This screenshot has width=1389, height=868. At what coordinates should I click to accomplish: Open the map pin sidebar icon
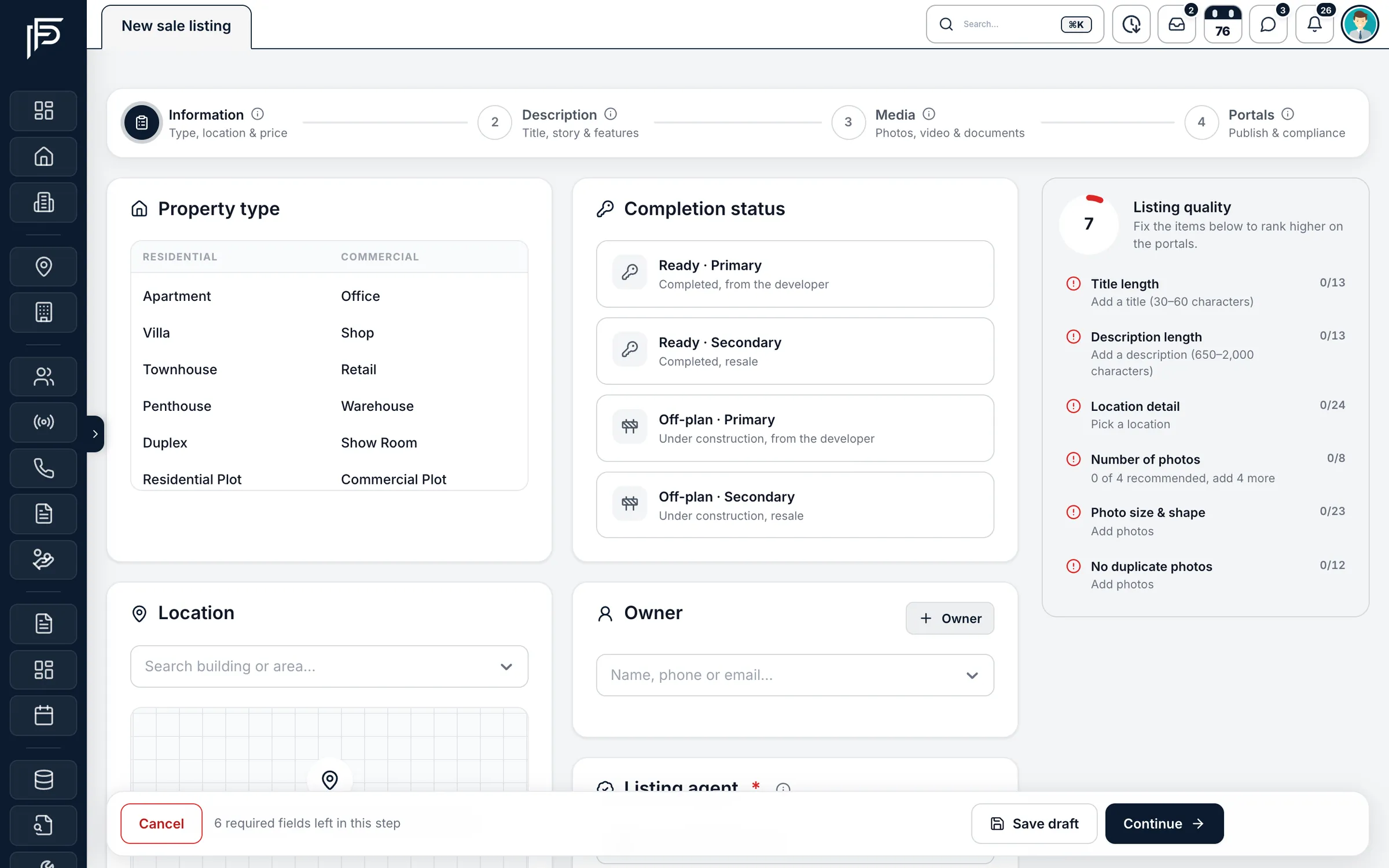(43, 267)
